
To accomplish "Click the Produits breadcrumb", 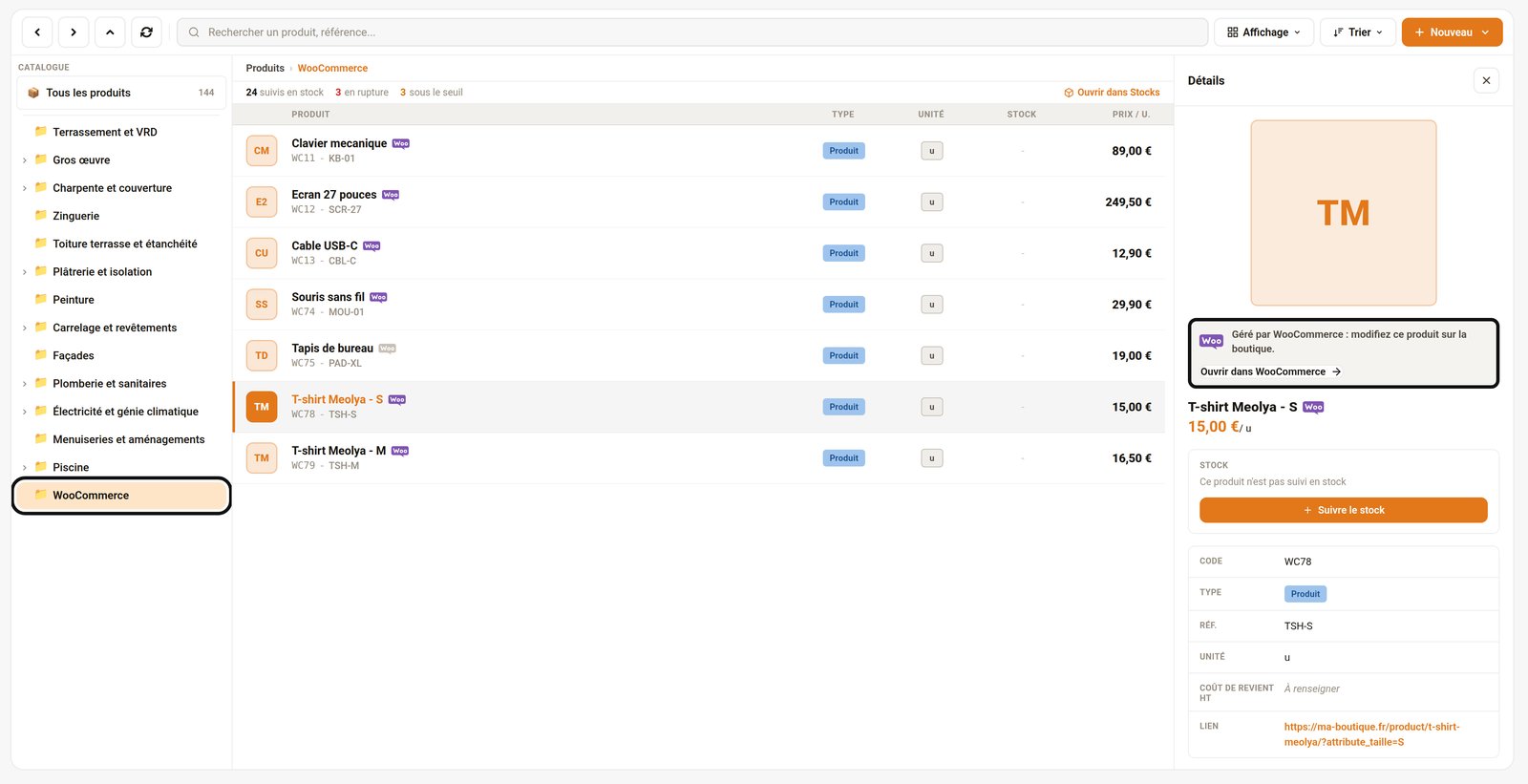I will [x=265, y=68].
